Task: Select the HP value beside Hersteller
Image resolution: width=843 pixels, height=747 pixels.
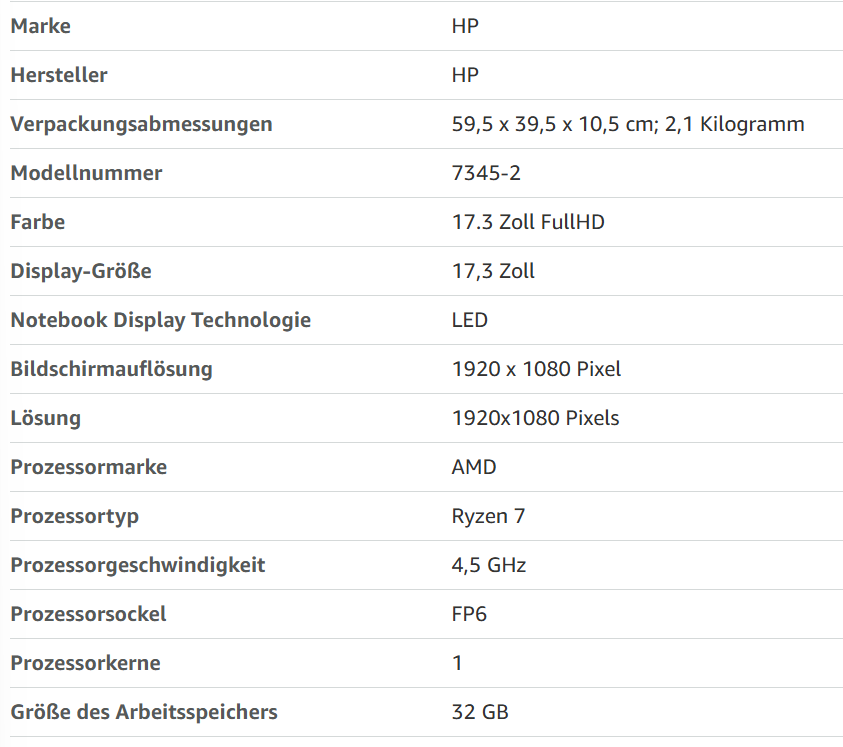Action: tap(465, 75)
